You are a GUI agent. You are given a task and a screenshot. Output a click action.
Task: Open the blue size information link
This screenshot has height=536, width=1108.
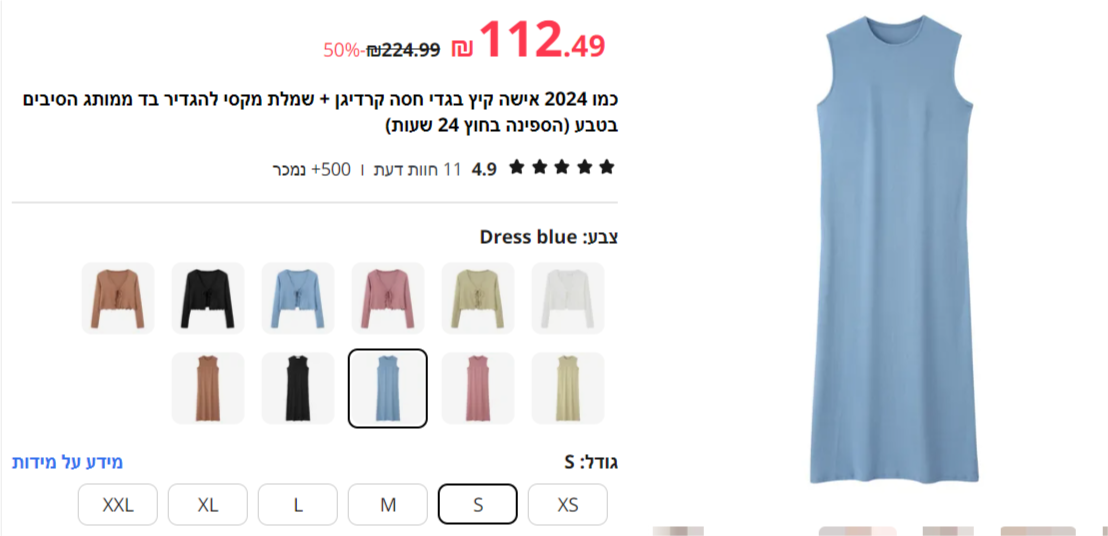tap(68, 463)
